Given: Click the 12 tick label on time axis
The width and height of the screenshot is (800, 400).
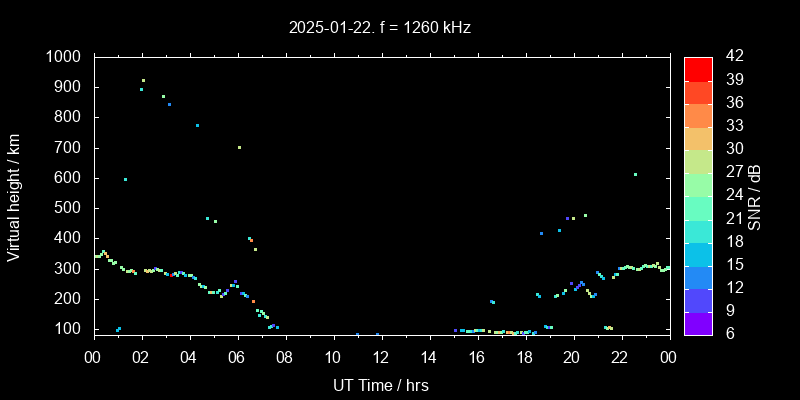Looking at the screenshot, I should click(381, 355).
